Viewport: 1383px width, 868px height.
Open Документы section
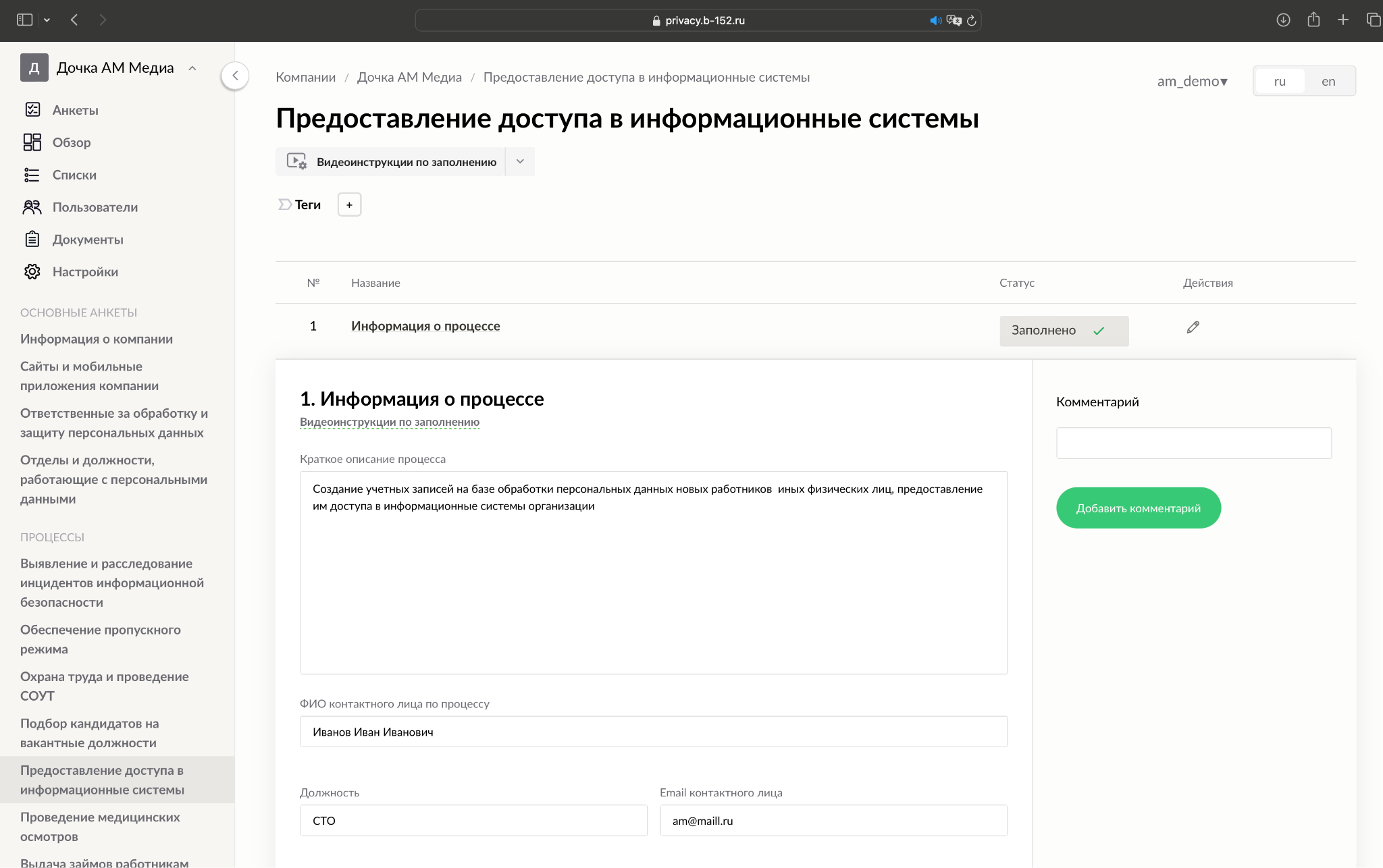click(x=88, y=240)
